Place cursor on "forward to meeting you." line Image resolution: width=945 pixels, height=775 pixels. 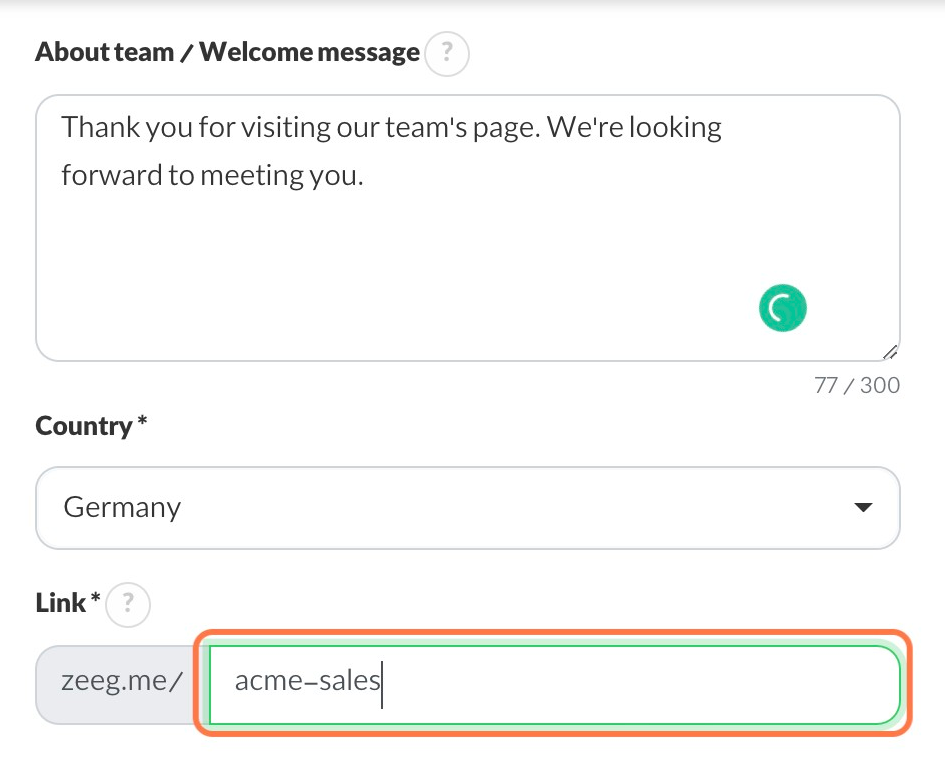[x=212, y=176]
